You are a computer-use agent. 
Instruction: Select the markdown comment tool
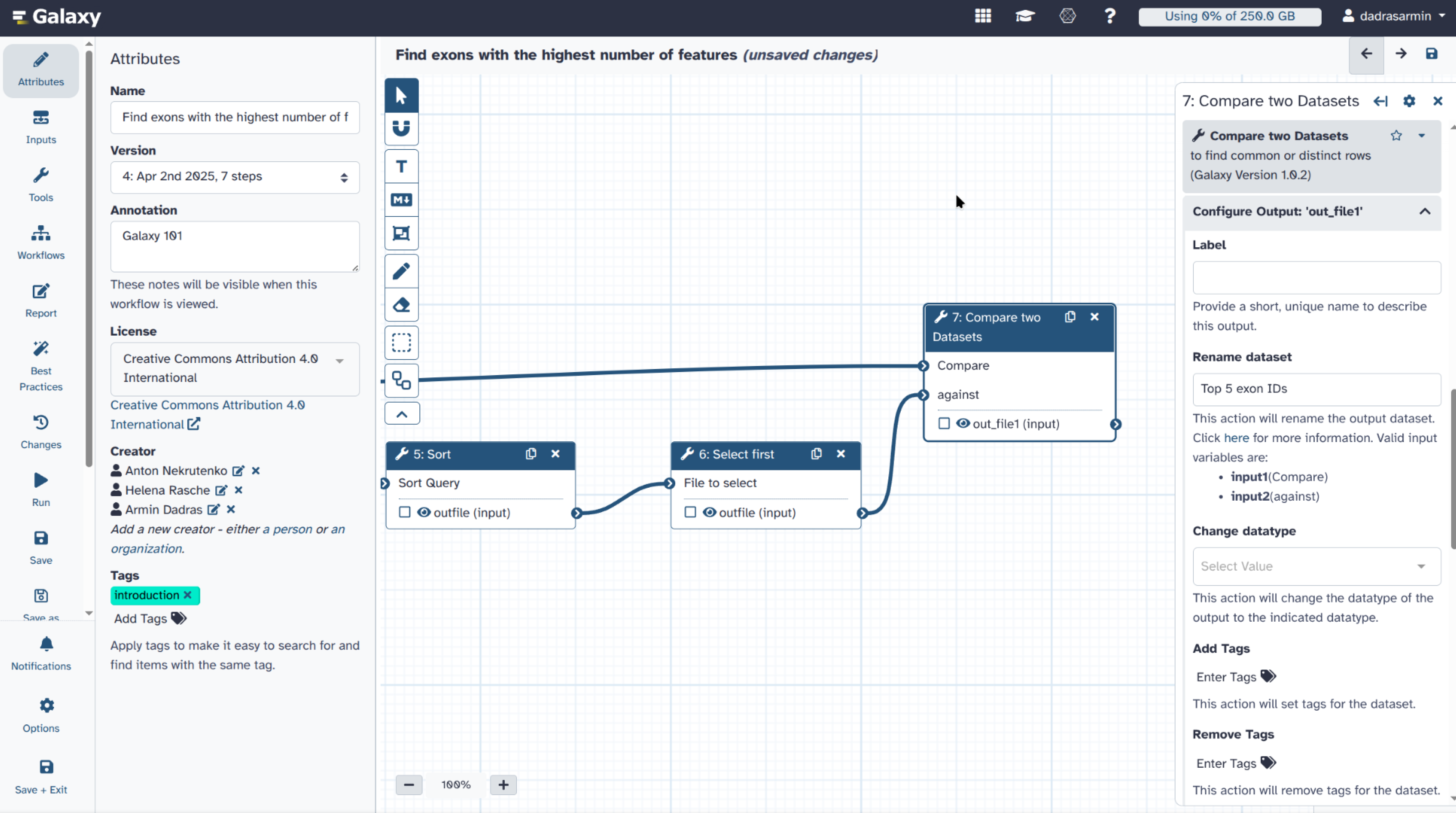401,199
